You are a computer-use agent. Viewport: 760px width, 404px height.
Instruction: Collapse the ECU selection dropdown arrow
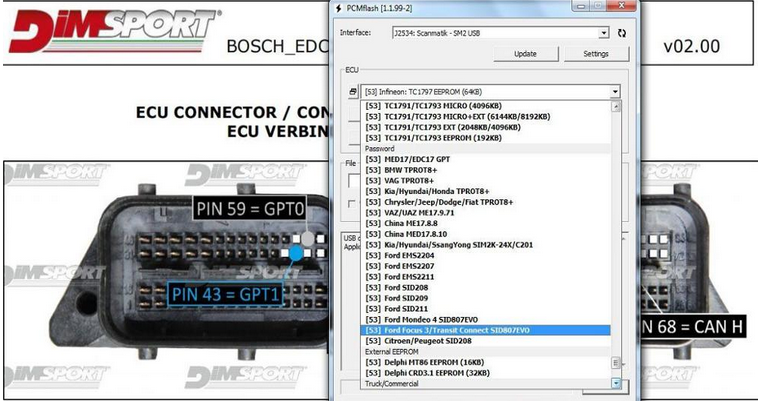pyautogui.click(x=615, y=92)
